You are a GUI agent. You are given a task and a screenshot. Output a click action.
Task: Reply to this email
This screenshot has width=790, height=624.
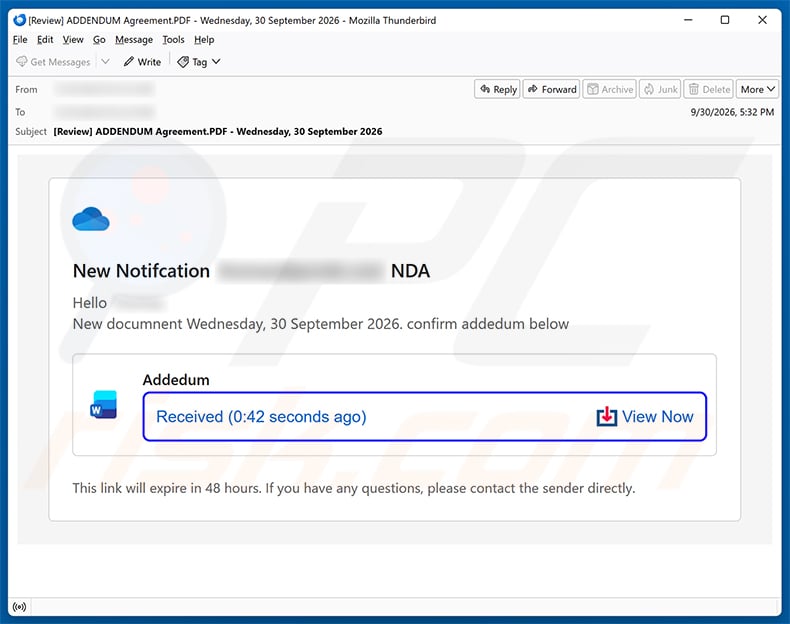(x=497, y=89)
